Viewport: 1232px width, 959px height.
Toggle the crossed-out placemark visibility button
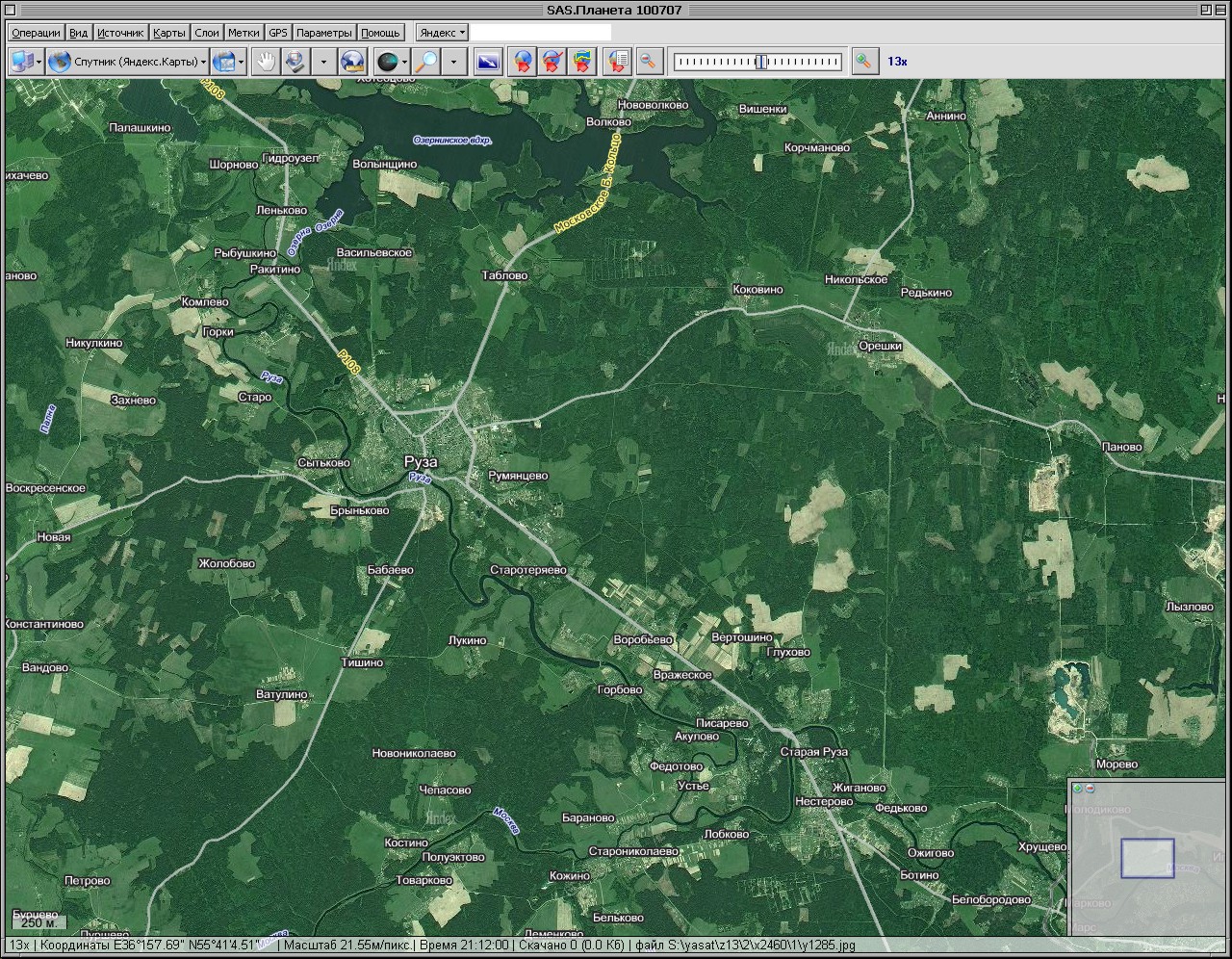tap(552, 62)
